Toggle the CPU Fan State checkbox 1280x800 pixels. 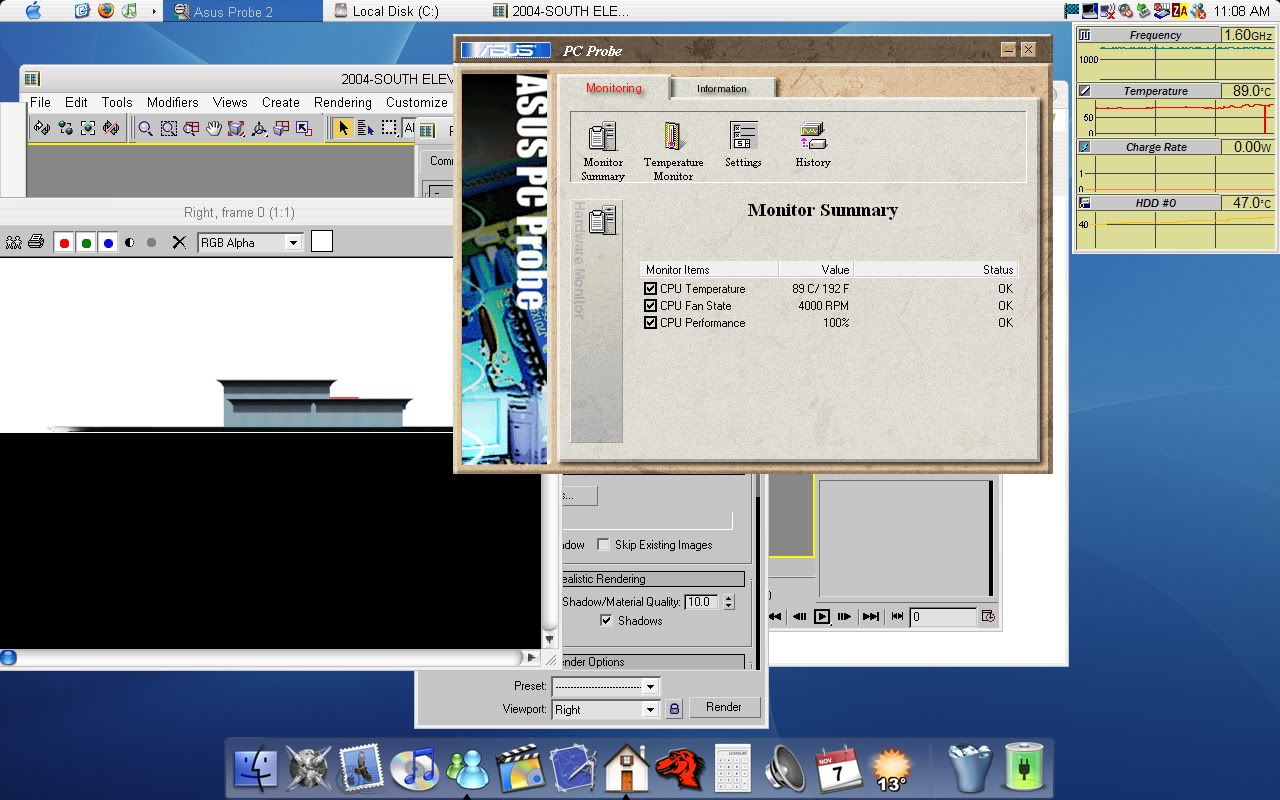pyautogui.click(x=651, y=306)
